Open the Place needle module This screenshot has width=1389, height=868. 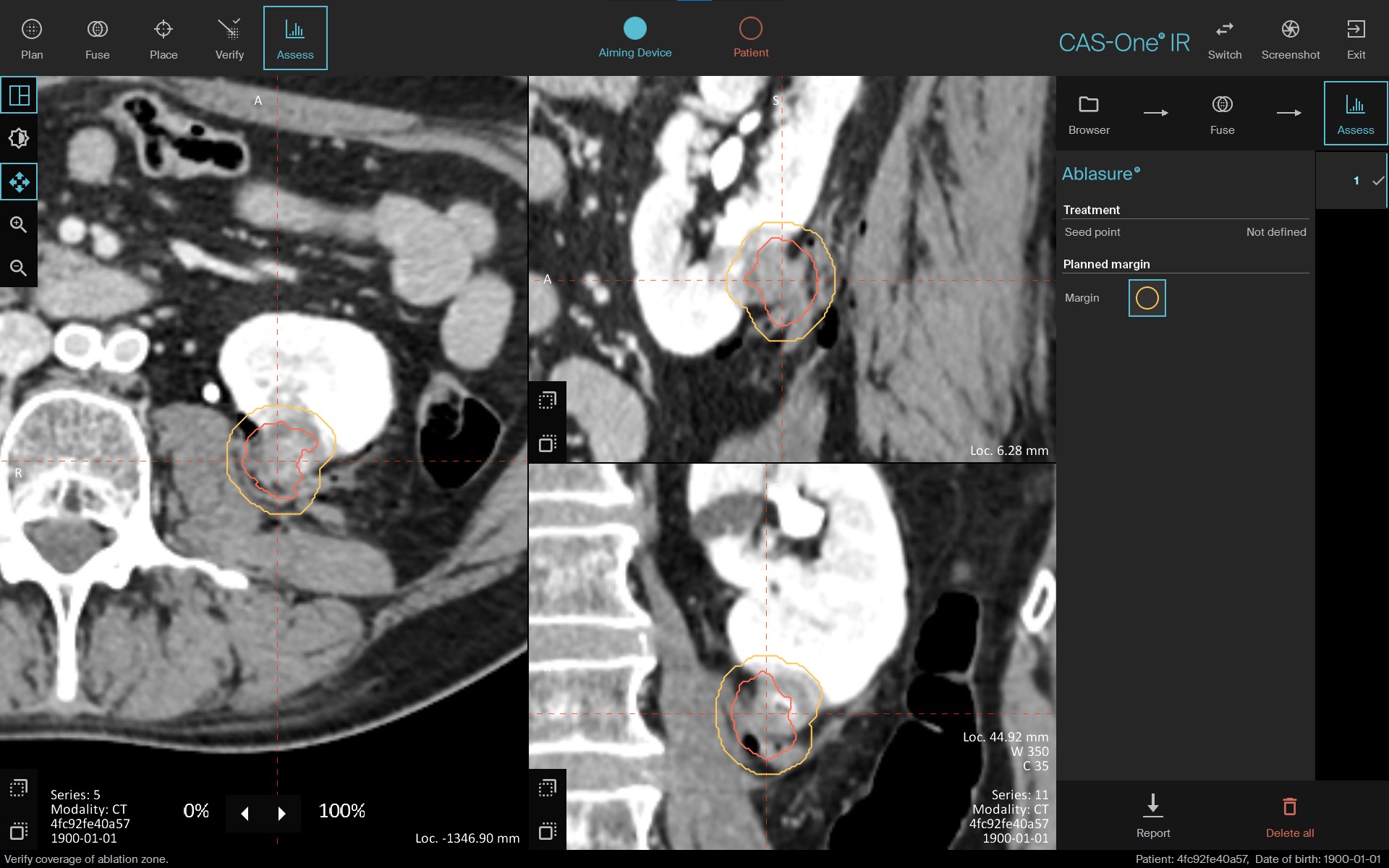coord(163,38)
